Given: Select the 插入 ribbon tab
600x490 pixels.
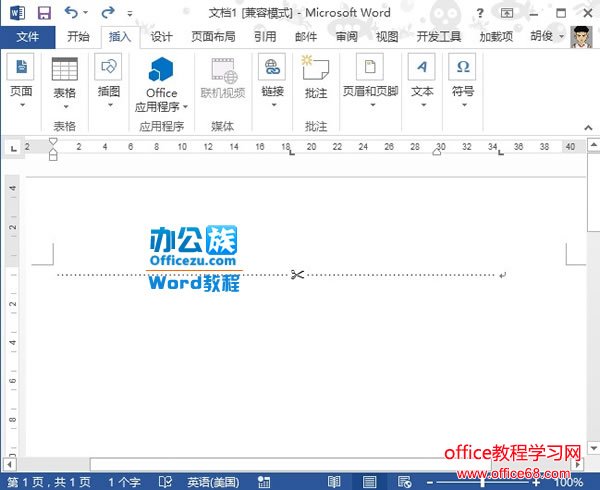Looking at the screenshot, I should click(x=120, y=37).
